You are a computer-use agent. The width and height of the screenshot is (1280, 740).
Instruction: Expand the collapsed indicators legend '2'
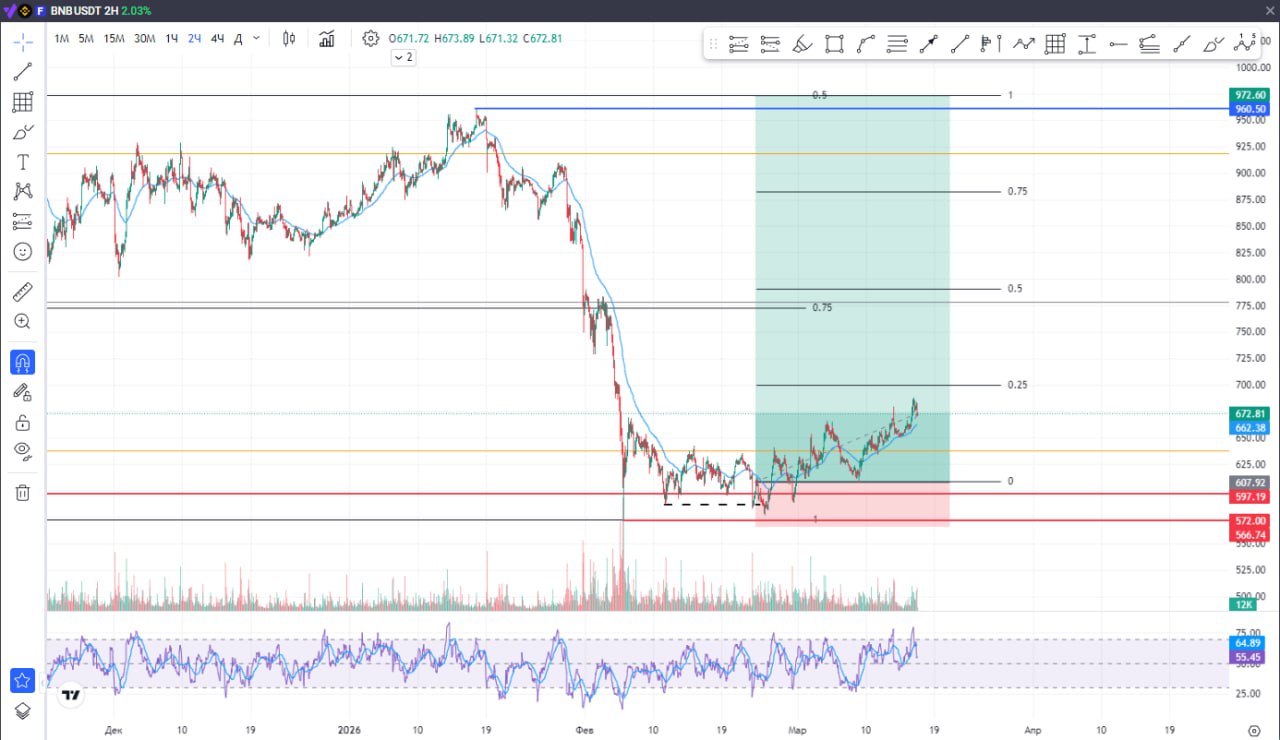tap(403, 58)
